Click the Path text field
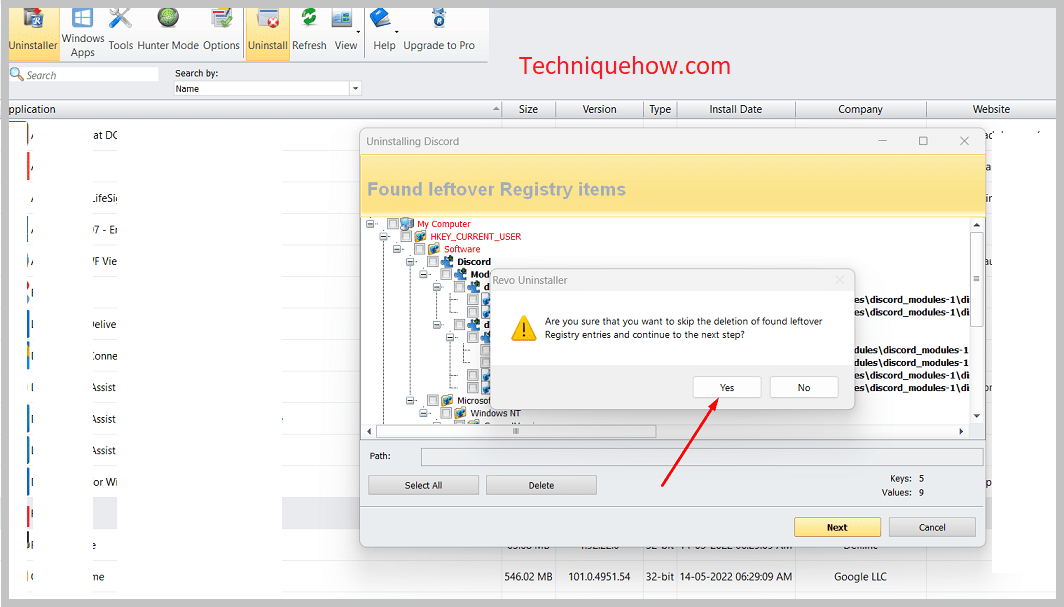This screenshot has width=1064, height=607. [702, 457]
